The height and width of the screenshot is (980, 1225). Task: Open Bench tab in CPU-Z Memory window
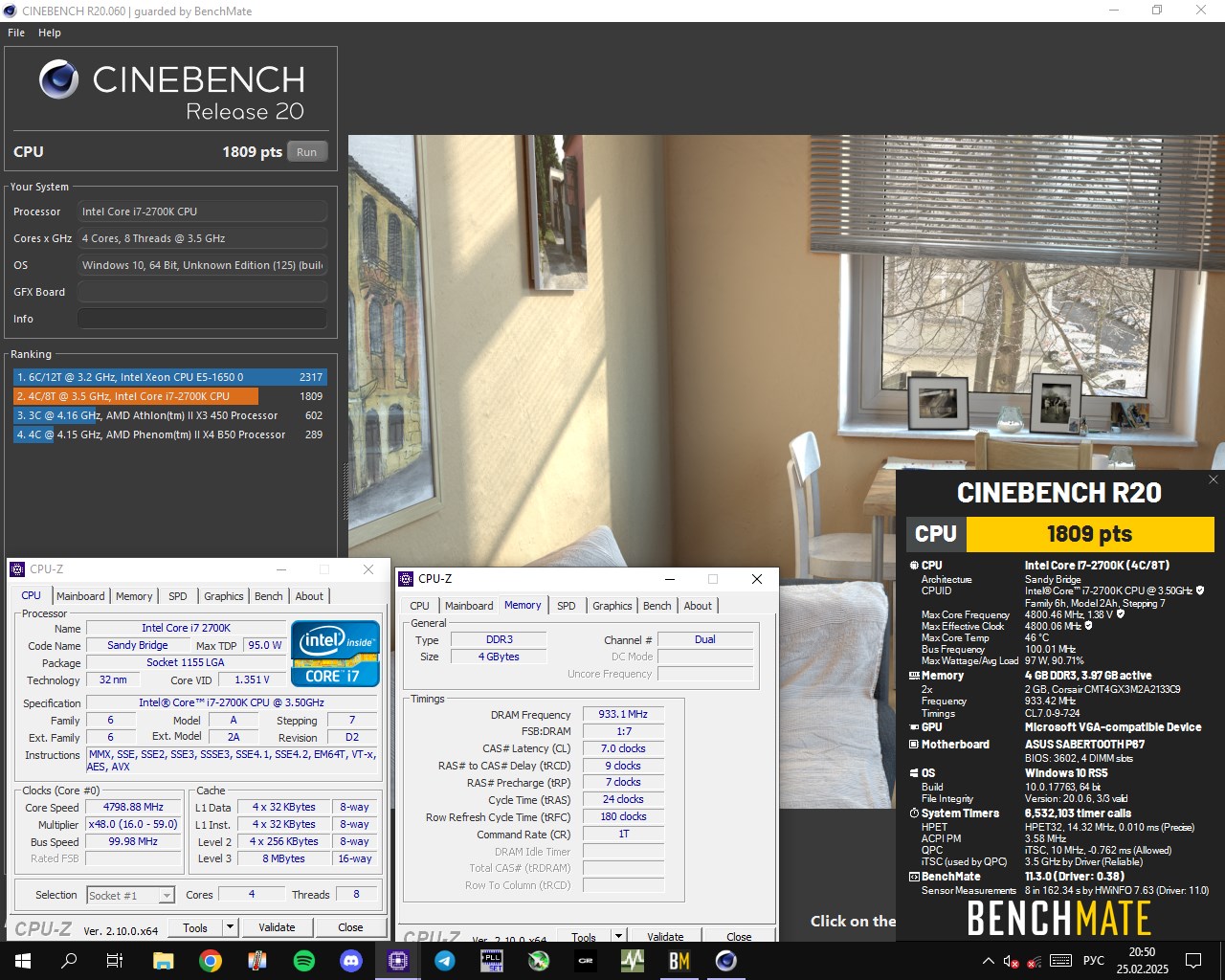657,606
